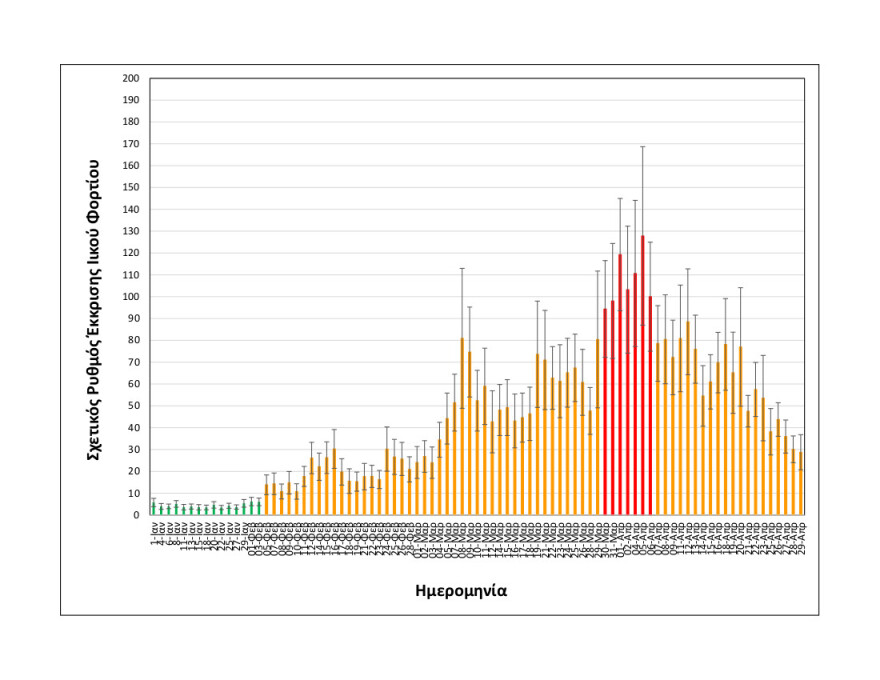Select the Y-axis tick label 50
Screen dimensions: 880x680
[x=133, y=406]
